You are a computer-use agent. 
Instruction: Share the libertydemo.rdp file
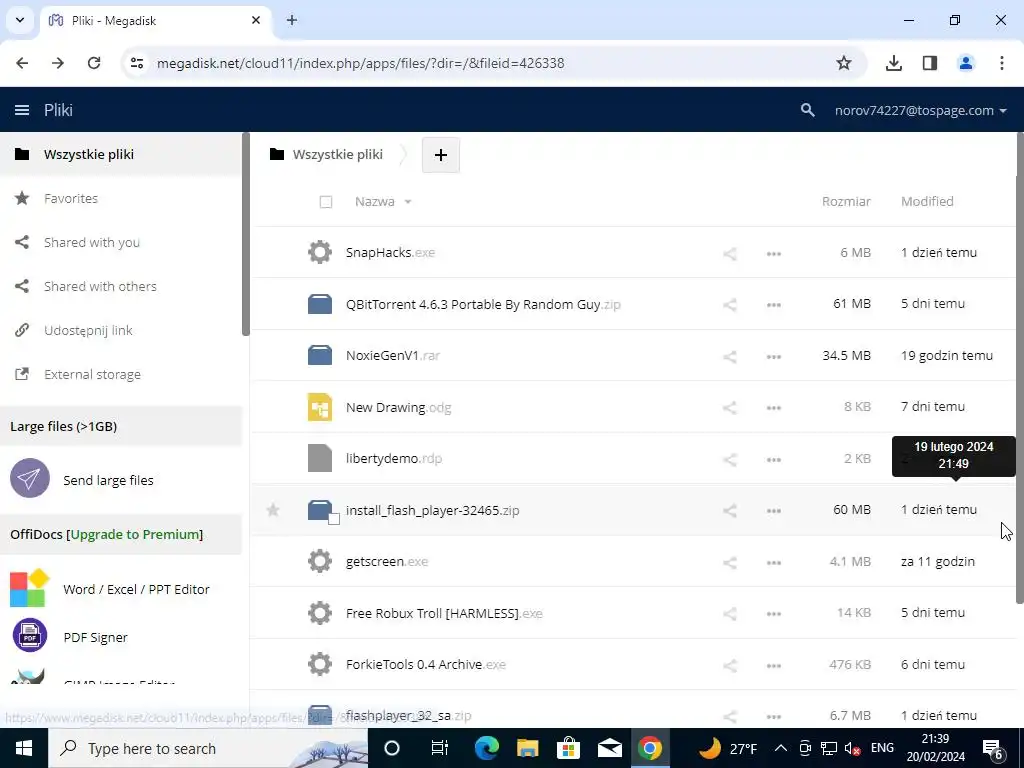(729, 459)
